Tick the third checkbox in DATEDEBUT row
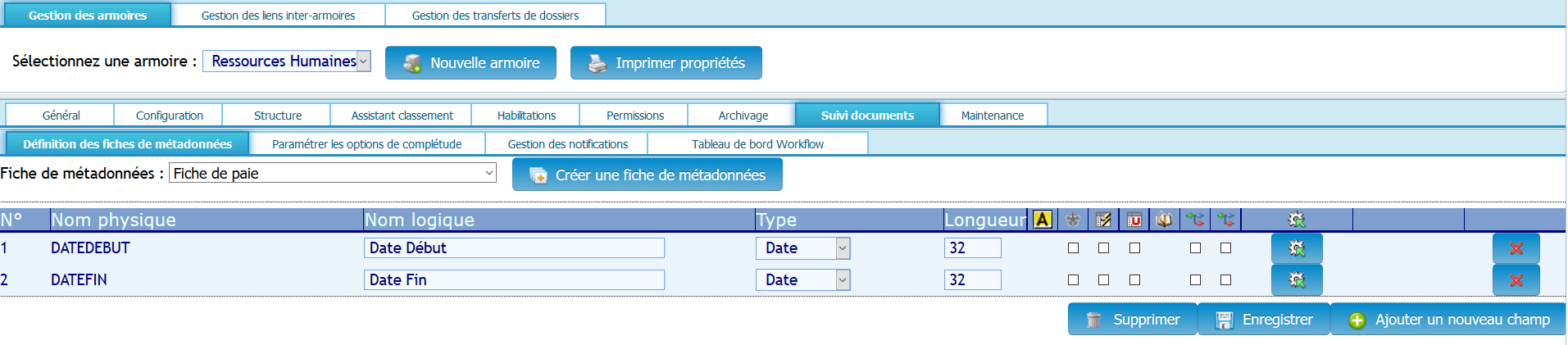The width and height of the screenshot is (1568, 345). pyautogui.click(x=1134, y=248)
